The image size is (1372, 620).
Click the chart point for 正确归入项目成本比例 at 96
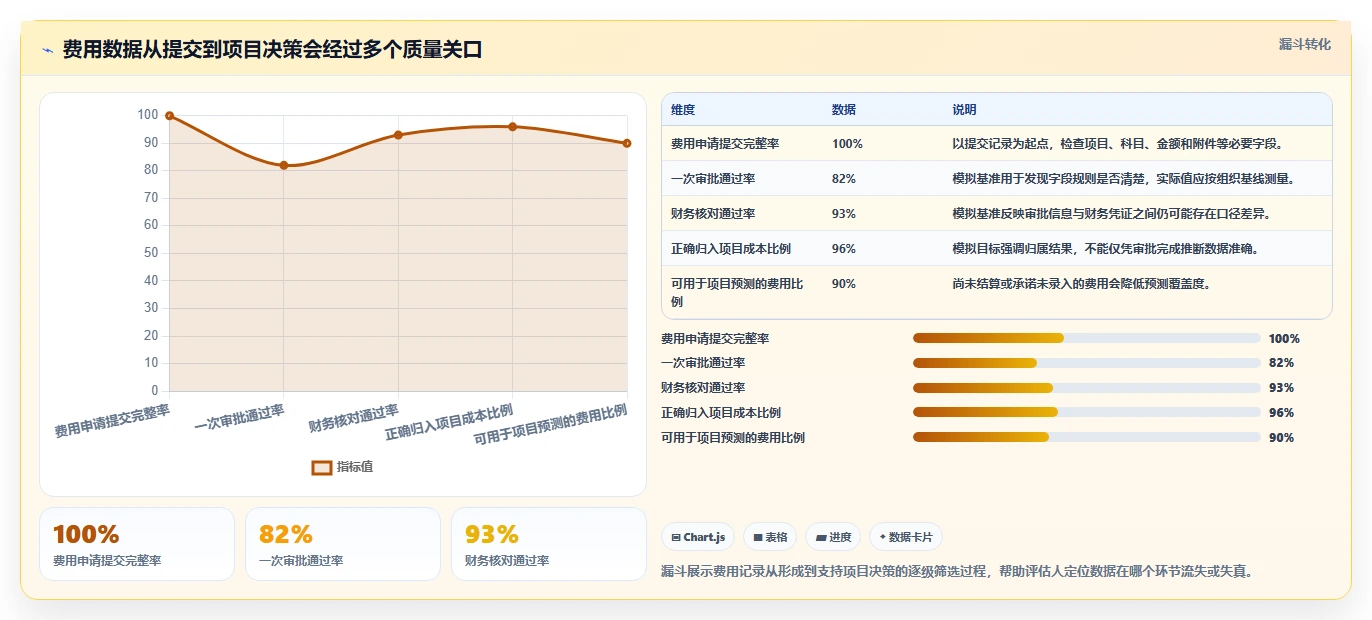point(513,127)
